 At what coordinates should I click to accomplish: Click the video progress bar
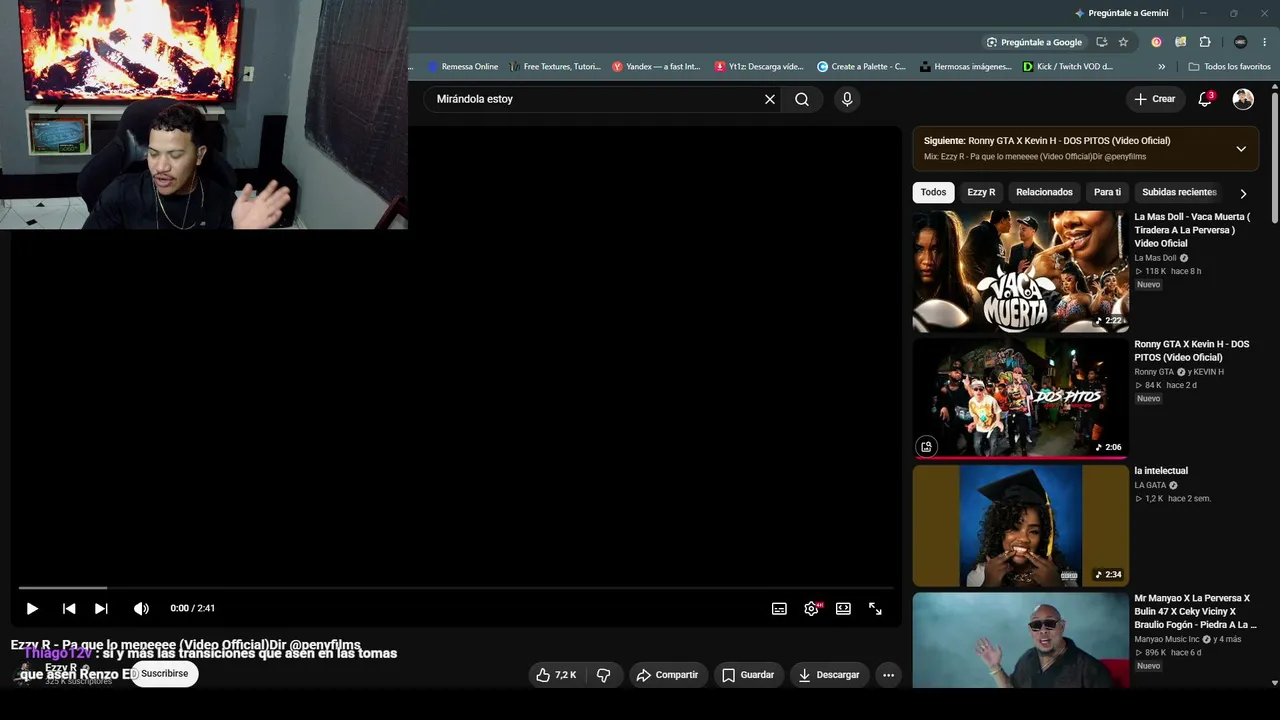[455, 588]
